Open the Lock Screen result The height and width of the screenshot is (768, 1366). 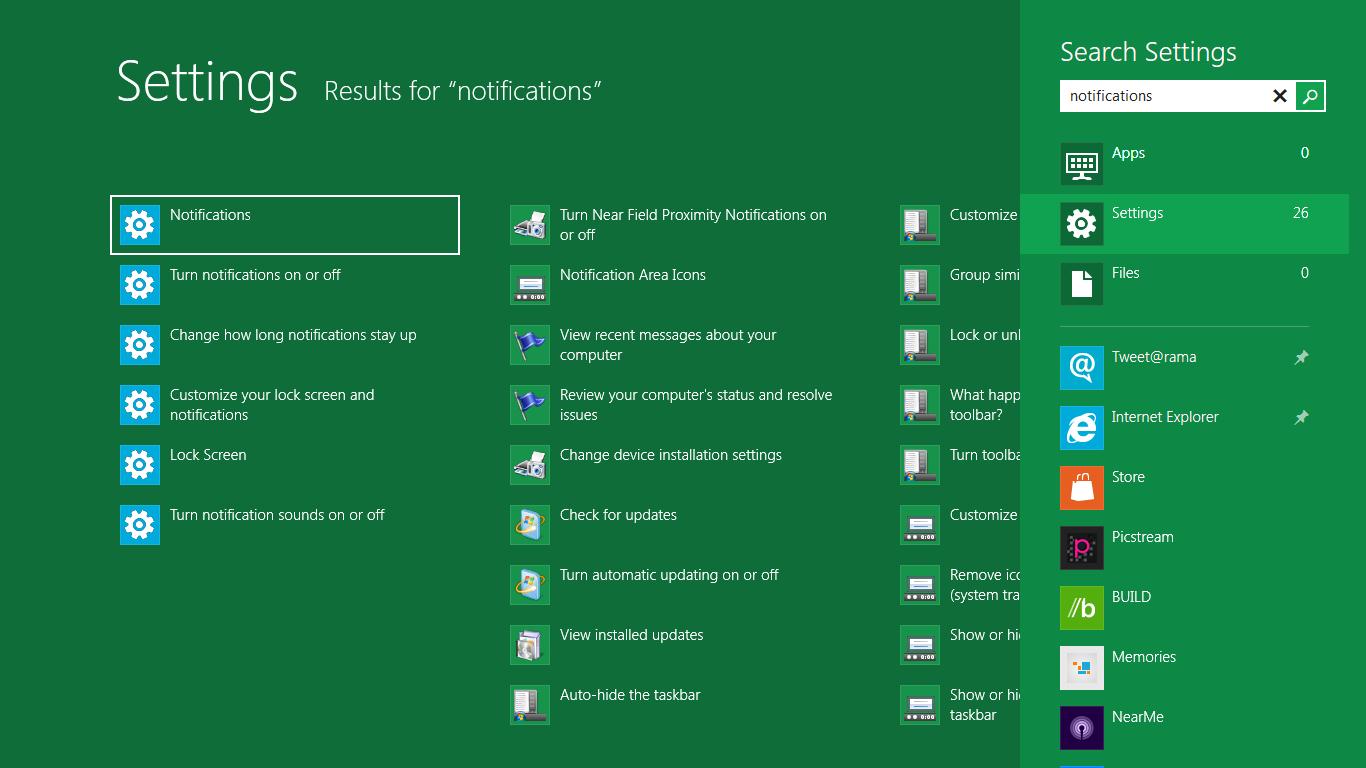[x=285, y=465]
